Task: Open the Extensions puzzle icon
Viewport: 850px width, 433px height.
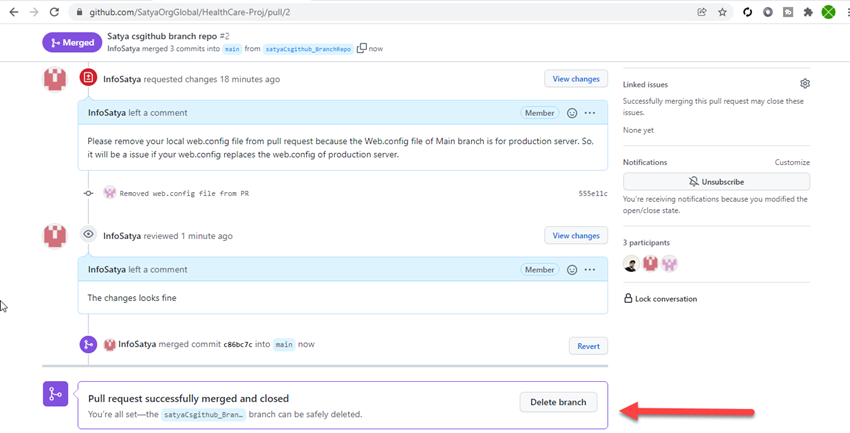Action: pos(808,12)
